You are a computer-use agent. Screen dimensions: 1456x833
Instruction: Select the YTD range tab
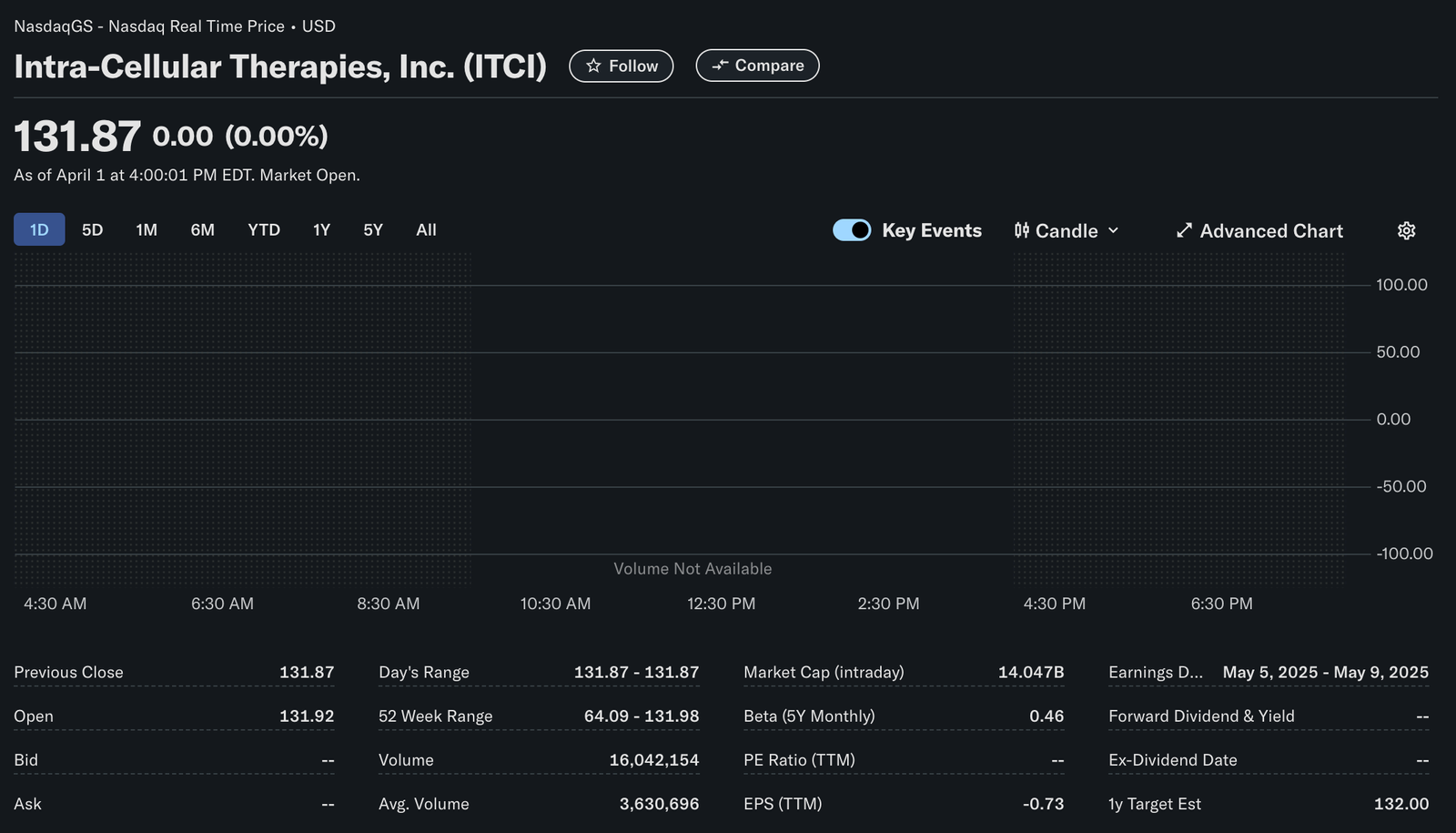coord(264,229)
